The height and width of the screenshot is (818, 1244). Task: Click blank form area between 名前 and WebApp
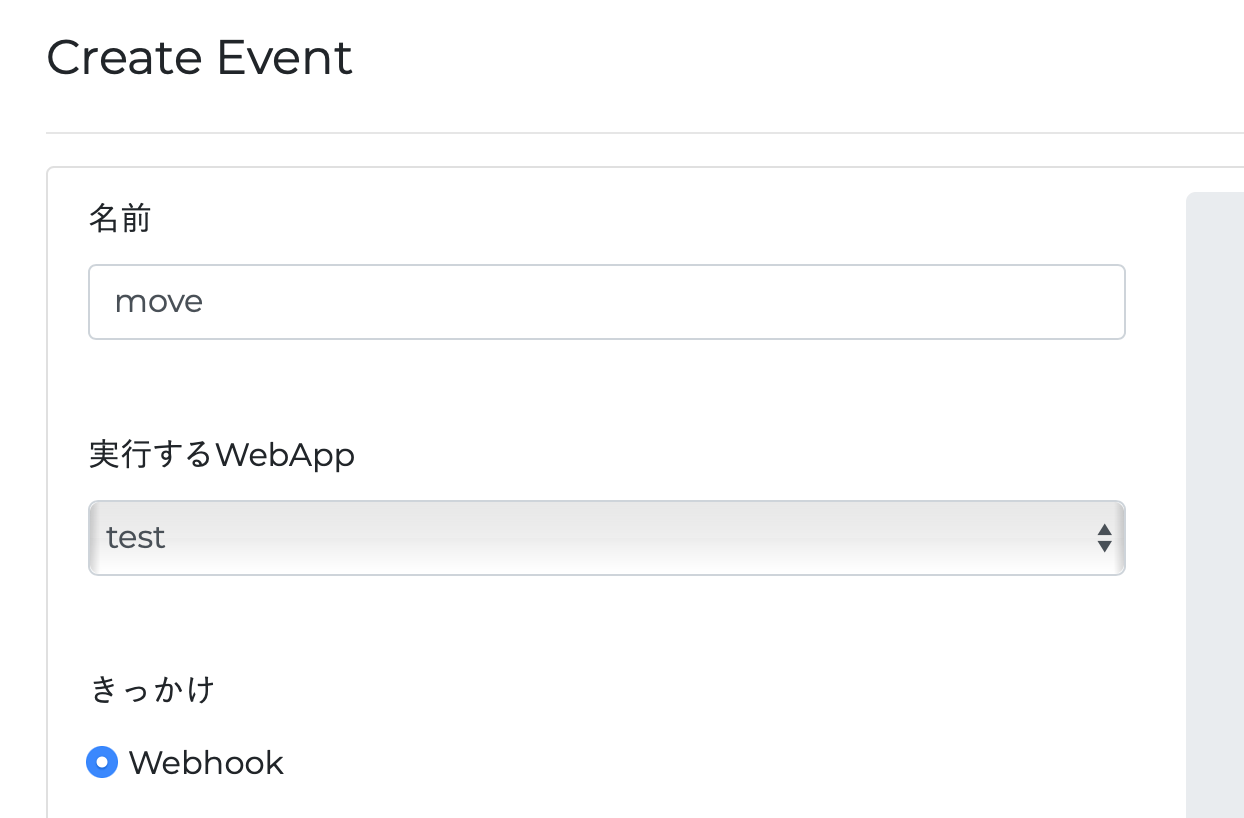(606, 392)
